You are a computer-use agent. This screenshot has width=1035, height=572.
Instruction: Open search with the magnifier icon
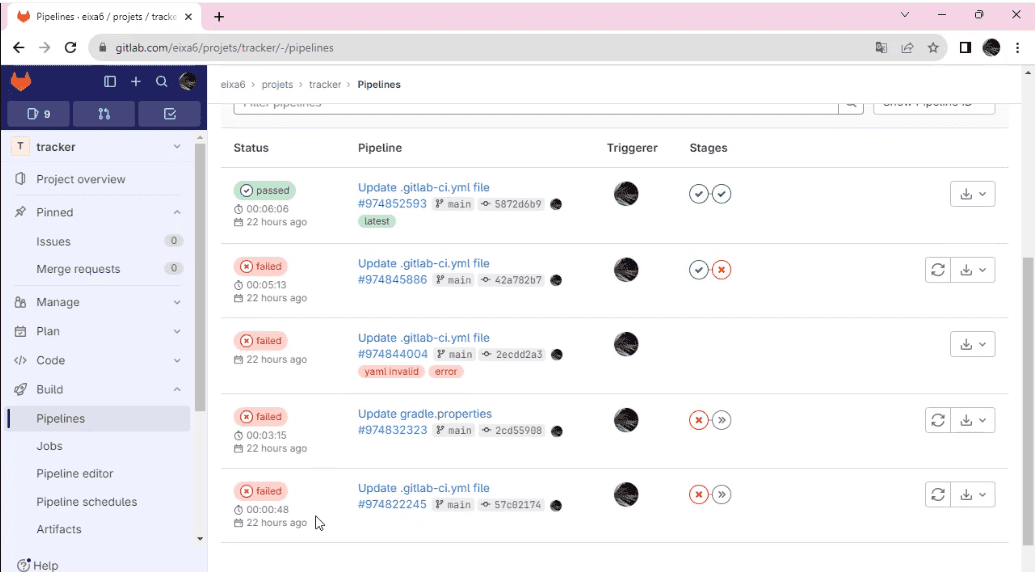162,82
